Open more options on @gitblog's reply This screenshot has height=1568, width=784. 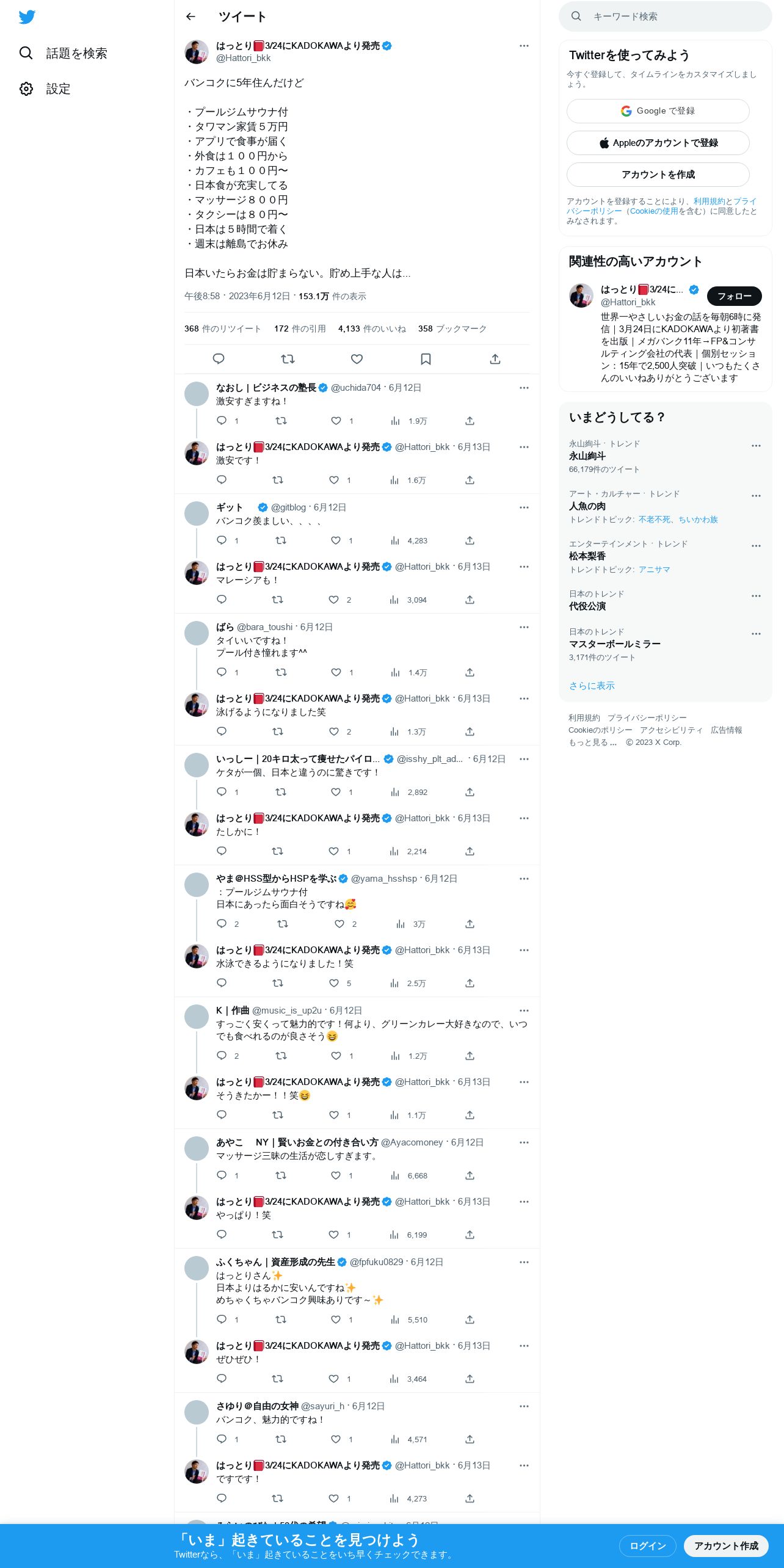[x=524, y=507]
